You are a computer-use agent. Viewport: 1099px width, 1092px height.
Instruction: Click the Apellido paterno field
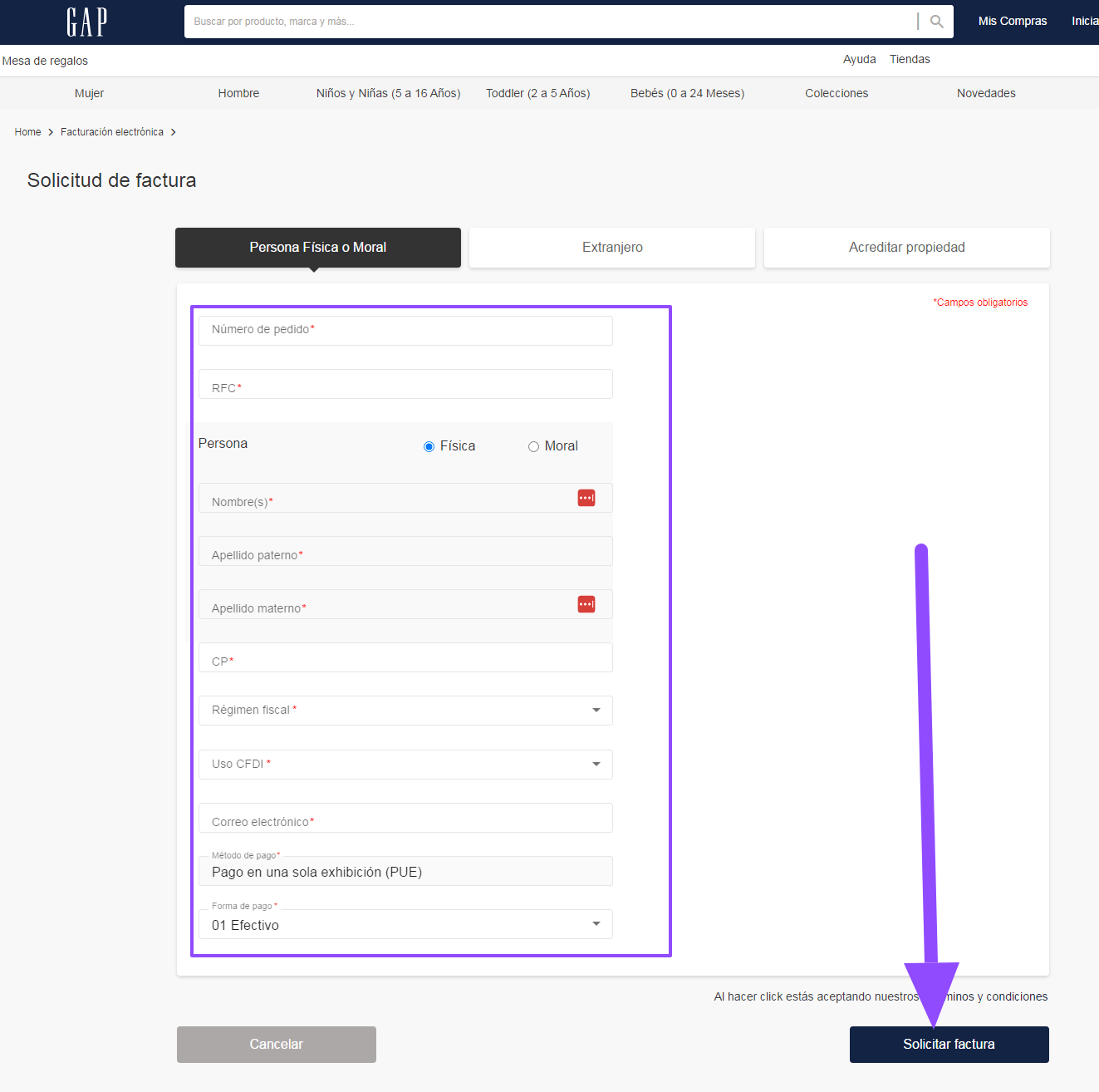pos(405,551)
